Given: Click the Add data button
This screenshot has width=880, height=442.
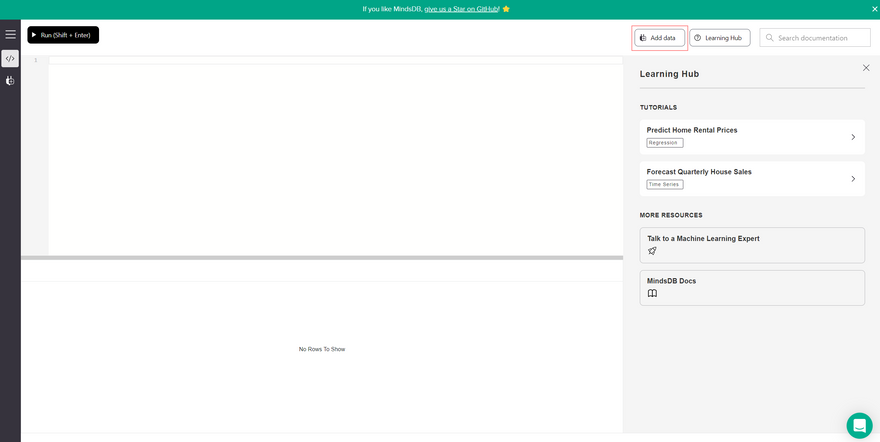Looking at the screenshot, I should (x=659, y=38).
